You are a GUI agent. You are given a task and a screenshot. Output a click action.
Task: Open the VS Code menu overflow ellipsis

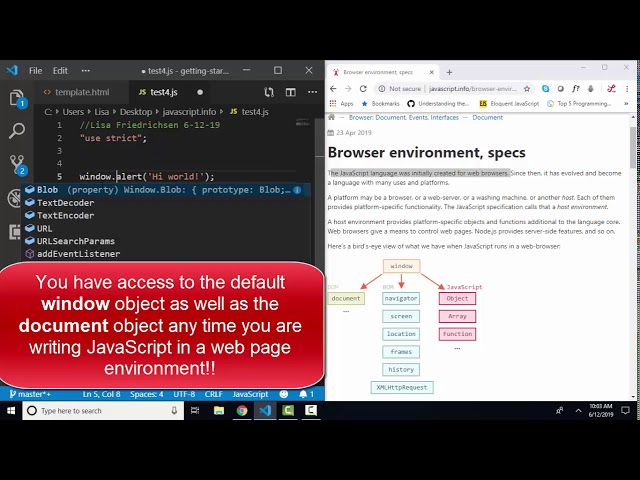85,71
